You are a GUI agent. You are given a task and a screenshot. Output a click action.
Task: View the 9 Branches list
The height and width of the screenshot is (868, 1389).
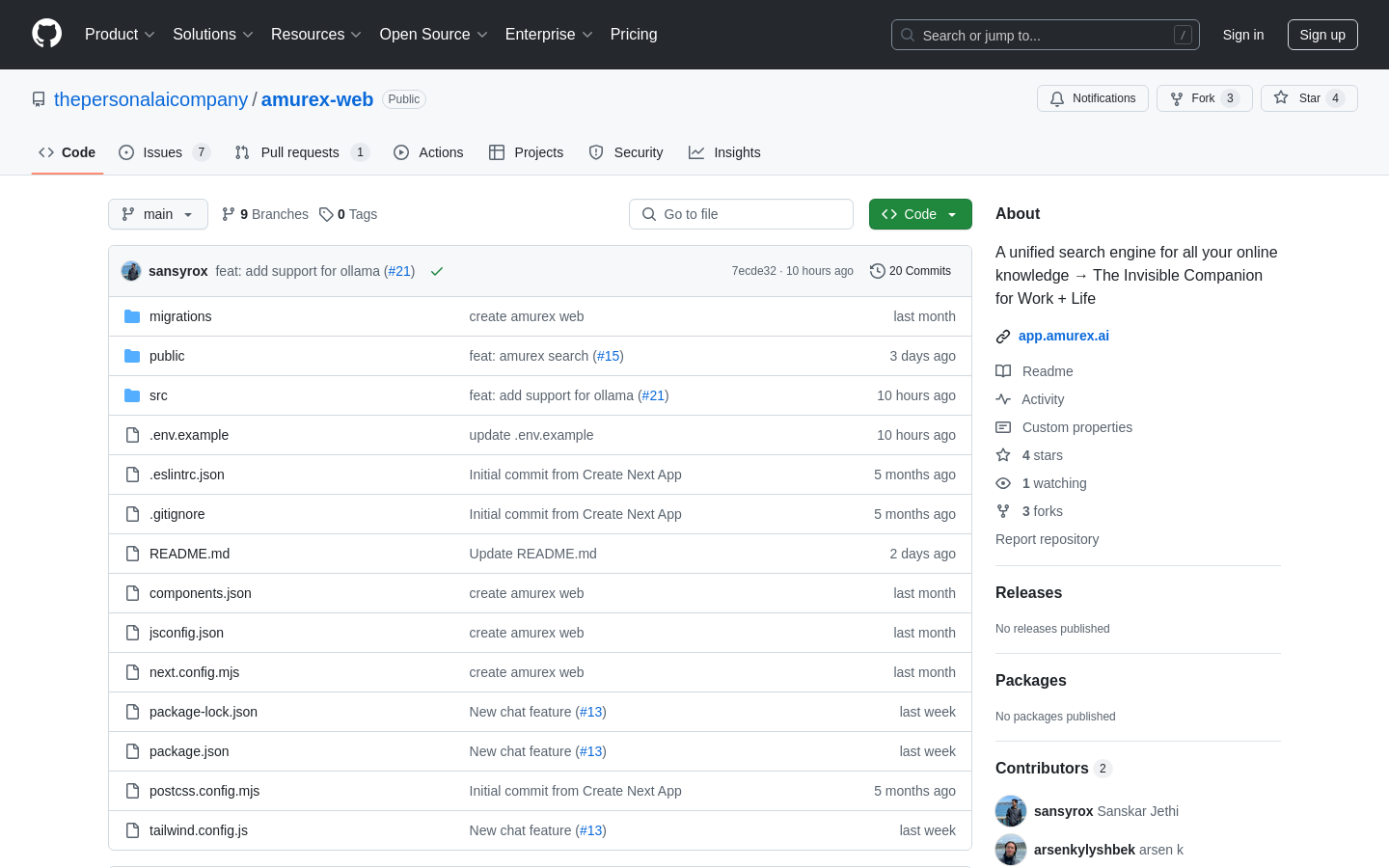coord(265,214)
